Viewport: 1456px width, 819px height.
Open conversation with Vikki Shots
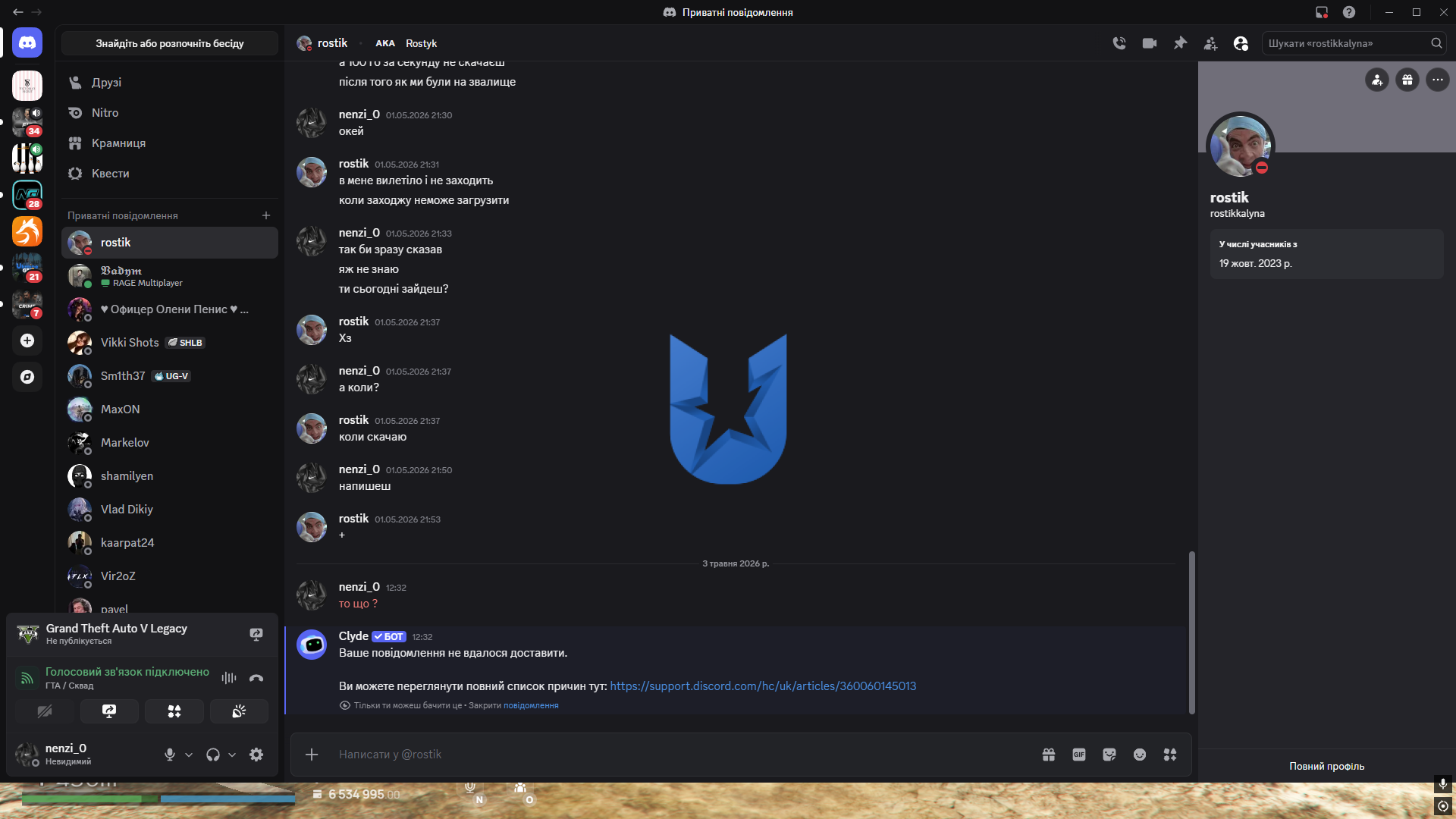pyautogui.click(x=170, y=343)
